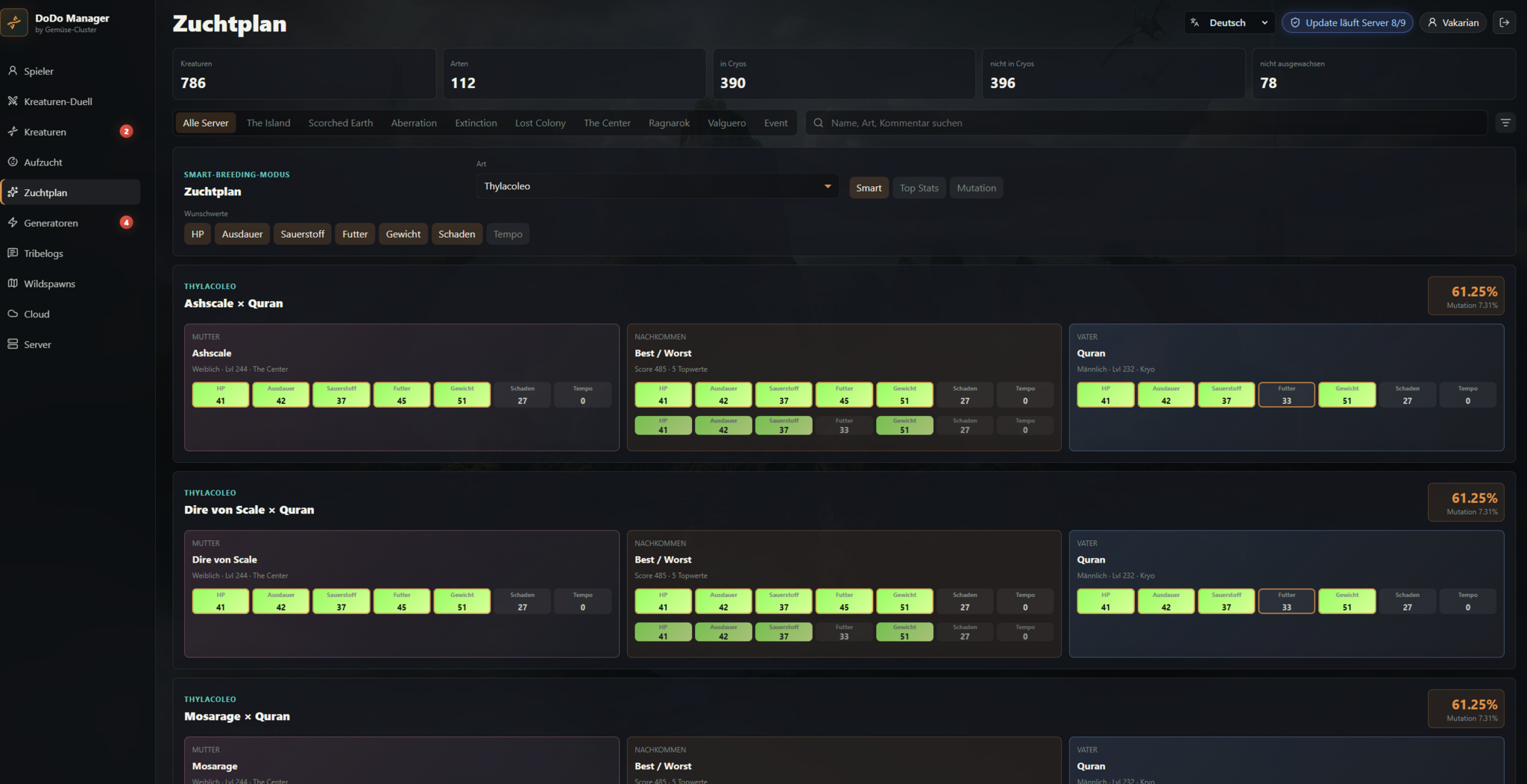Toggle the Gewicht Wunschwert chip
This screenshot has width=1527, height=784.
pyautogui.click(x=403, y=234)
